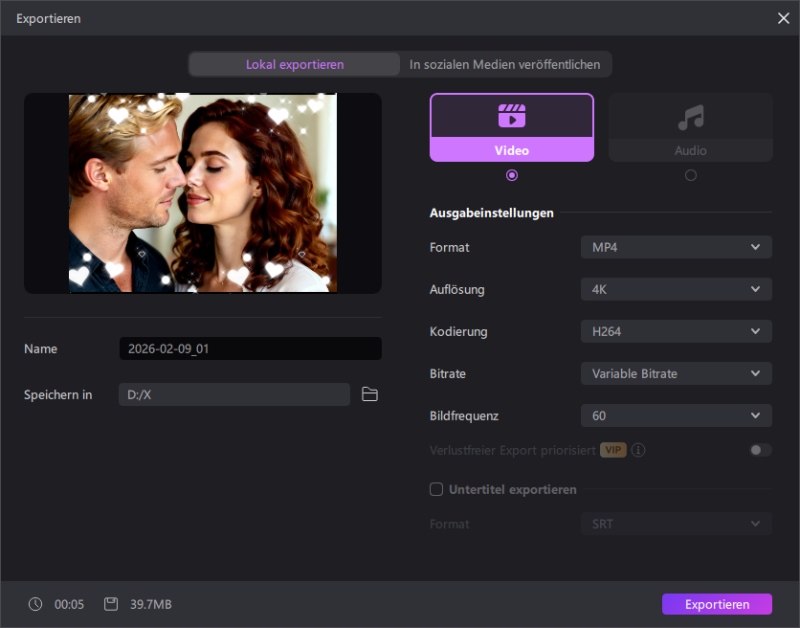Switch to In sozialen Medien veröffentlichen tab
Screen dimensions: 800x628
505,64
